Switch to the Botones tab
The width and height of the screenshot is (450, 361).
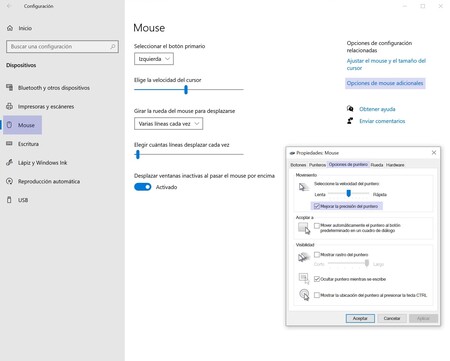coord(298,165)
